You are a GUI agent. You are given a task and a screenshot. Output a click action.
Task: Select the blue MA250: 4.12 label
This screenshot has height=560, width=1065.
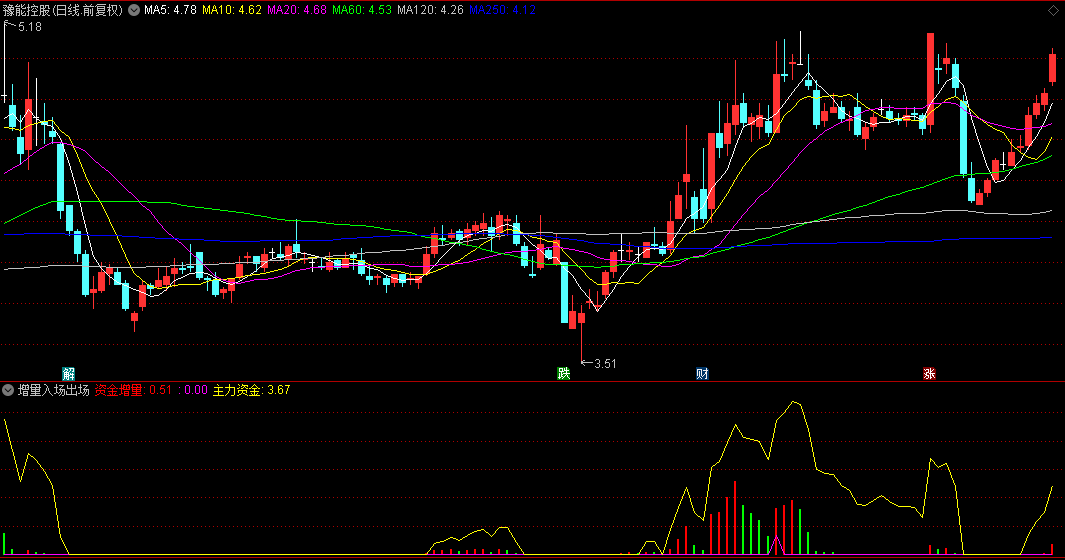click(503, 10)
